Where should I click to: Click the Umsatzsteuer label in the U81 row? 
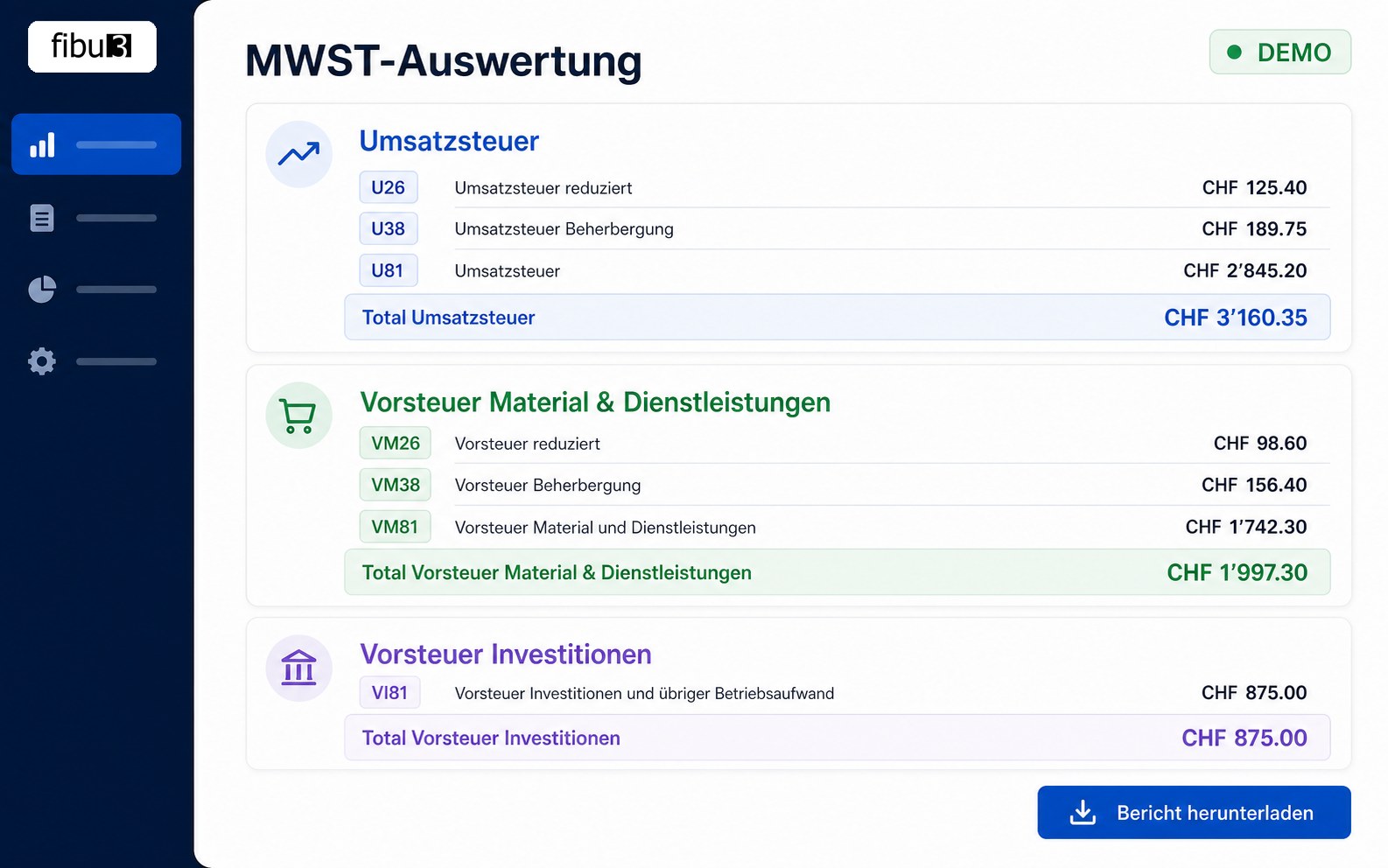click(508, 271)
